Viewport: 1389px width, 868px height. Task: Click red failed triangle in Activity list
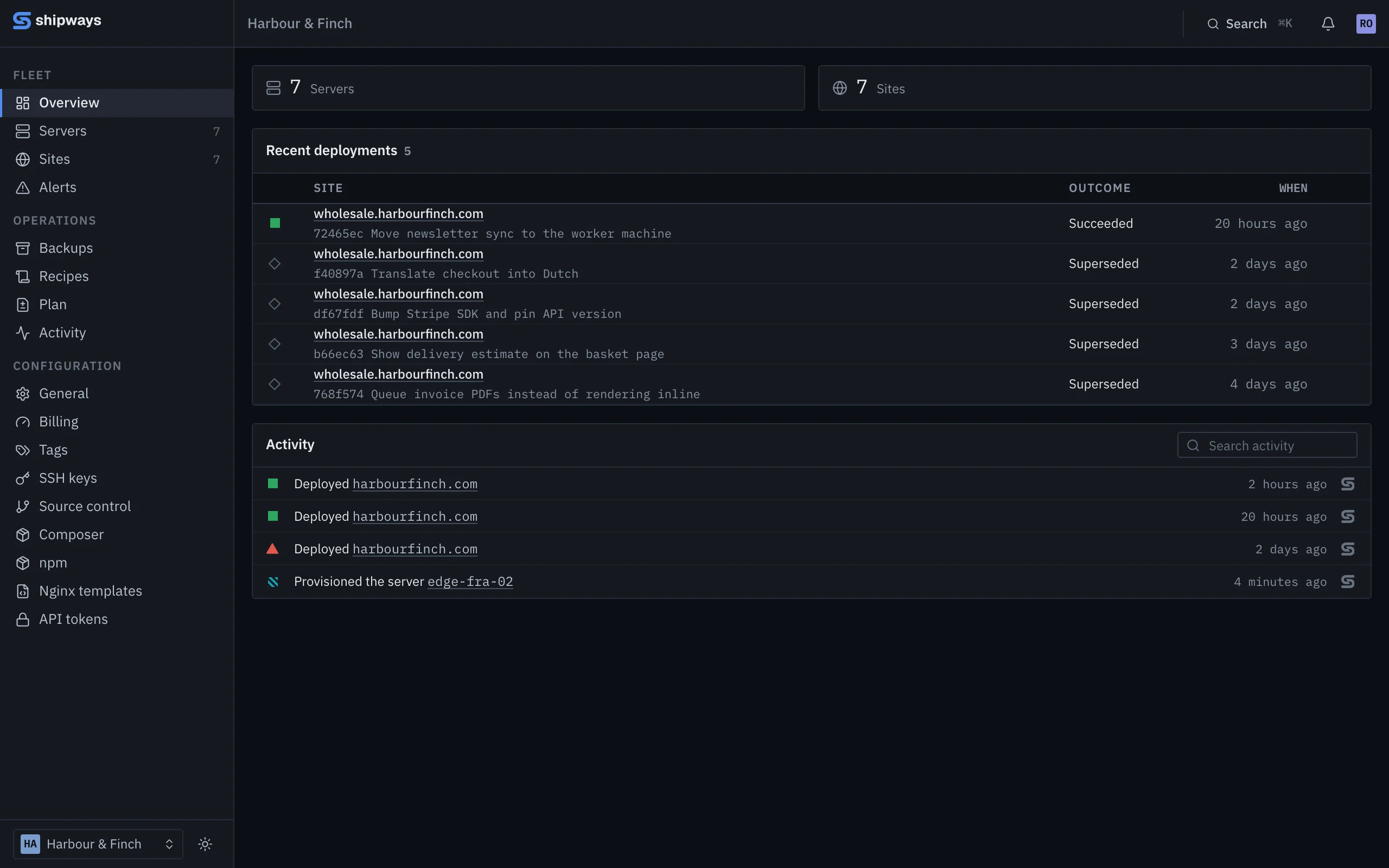[x=272, y=549]
